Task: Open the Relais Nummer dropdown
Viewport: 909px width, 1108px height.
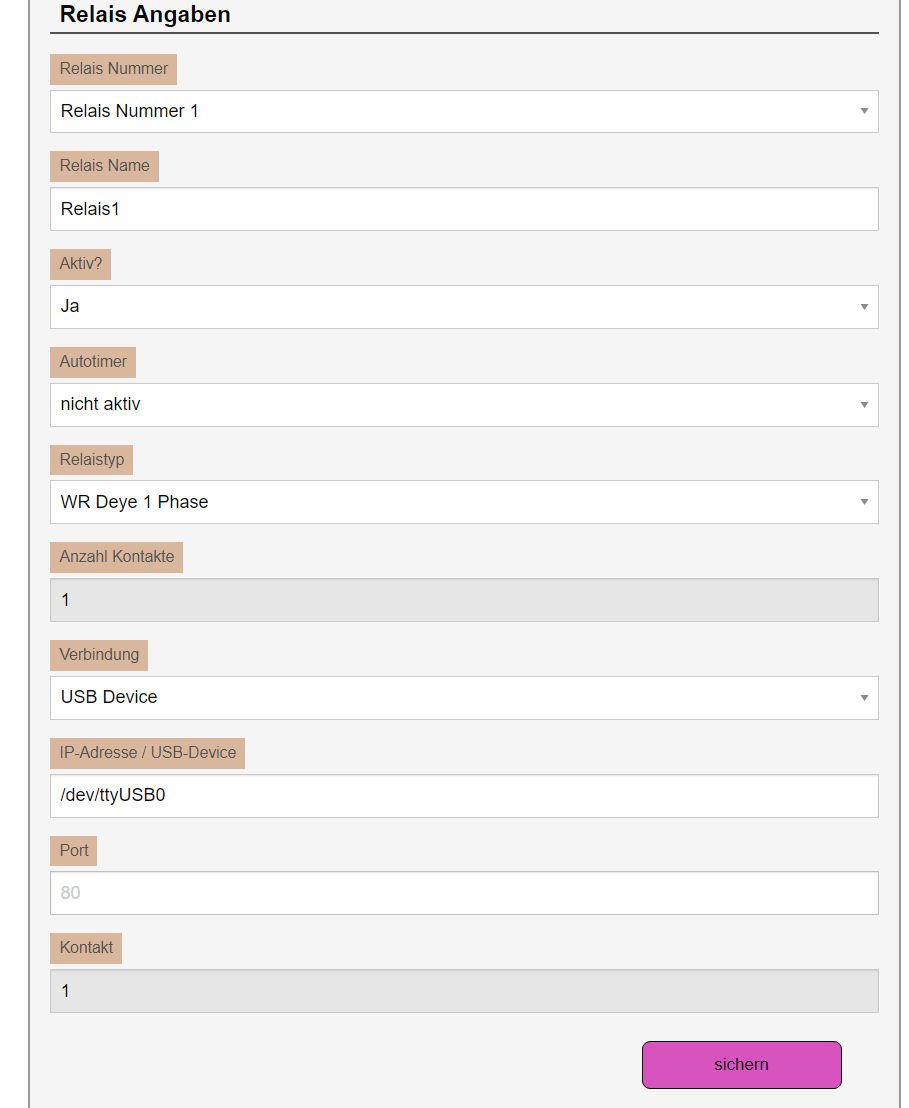Action: point(464,111)
